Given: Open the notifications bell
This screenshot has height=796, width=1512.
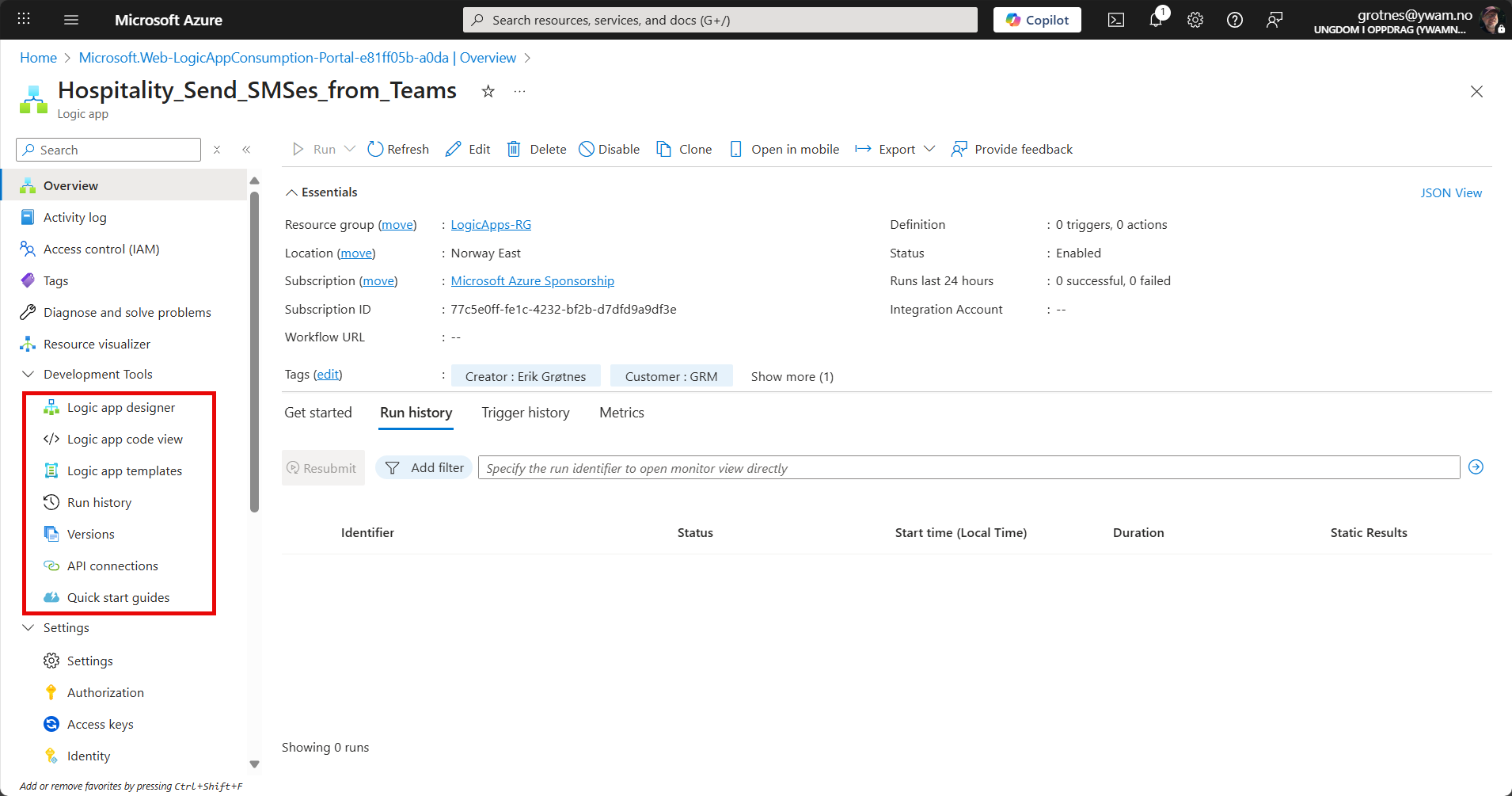Looking at the screenshot, I should (x=1156, y=20).
